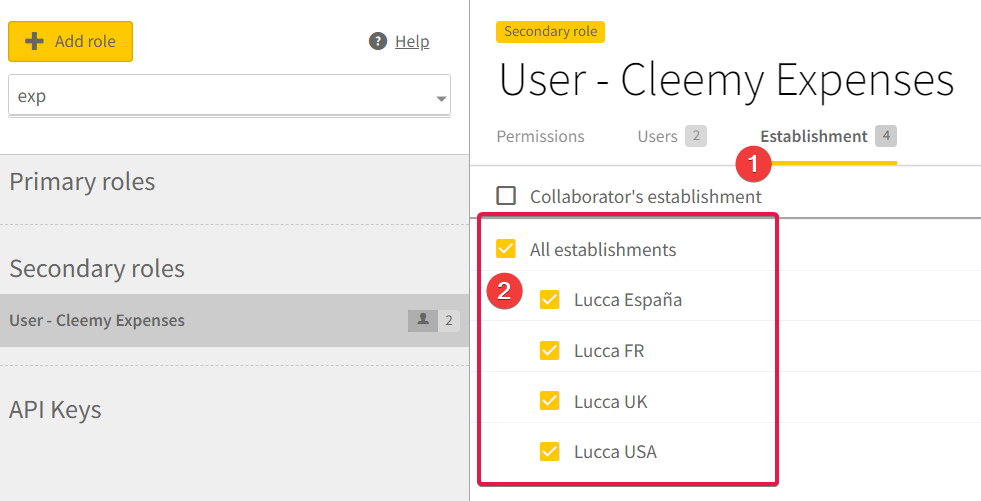This screenshot has height=501, width=981.
Task: Click the User - Cleemy Expenses page title
Action: (x=726, y=80)
